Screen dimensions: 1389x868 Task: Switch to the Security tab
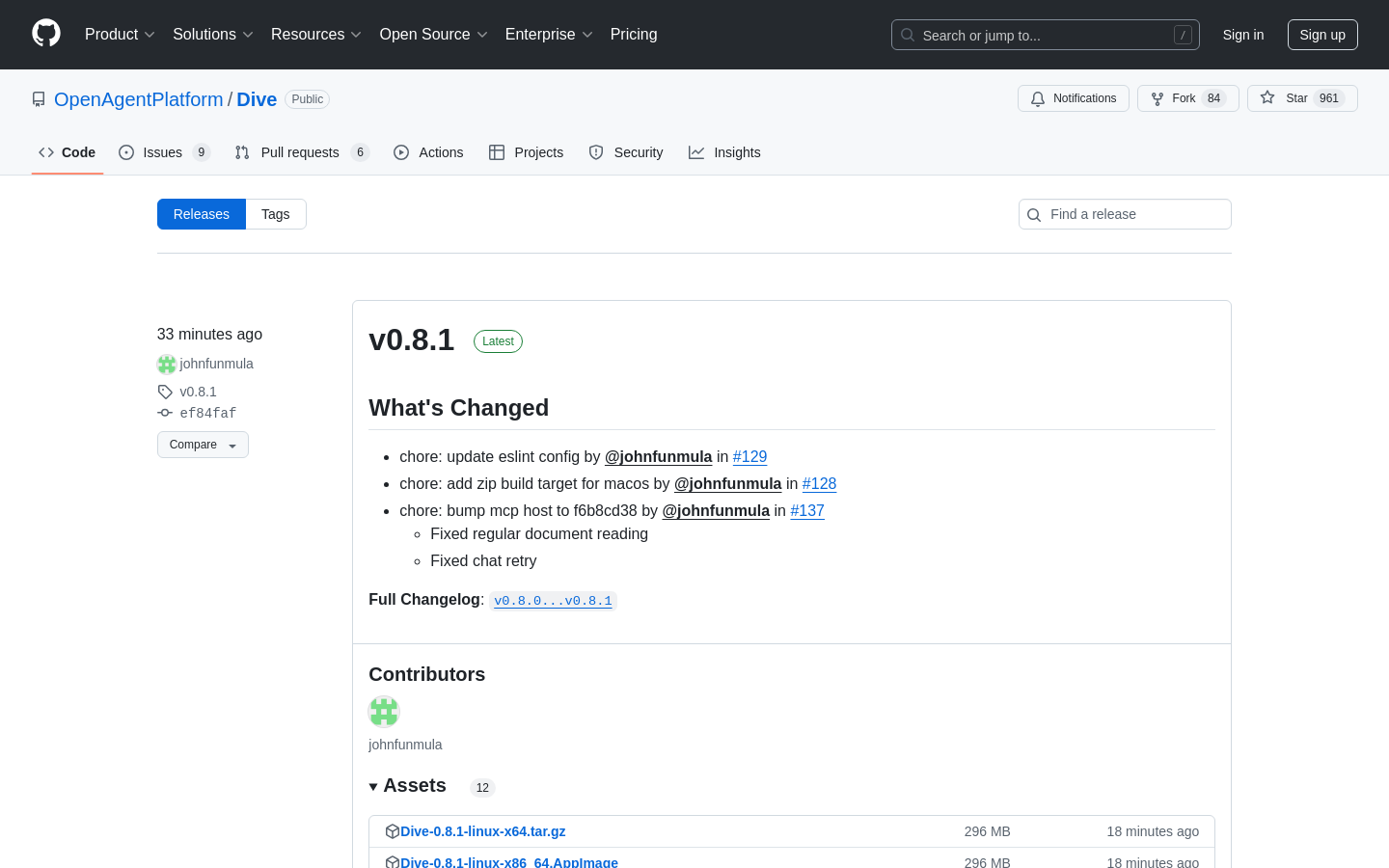(x=626, y=152)
